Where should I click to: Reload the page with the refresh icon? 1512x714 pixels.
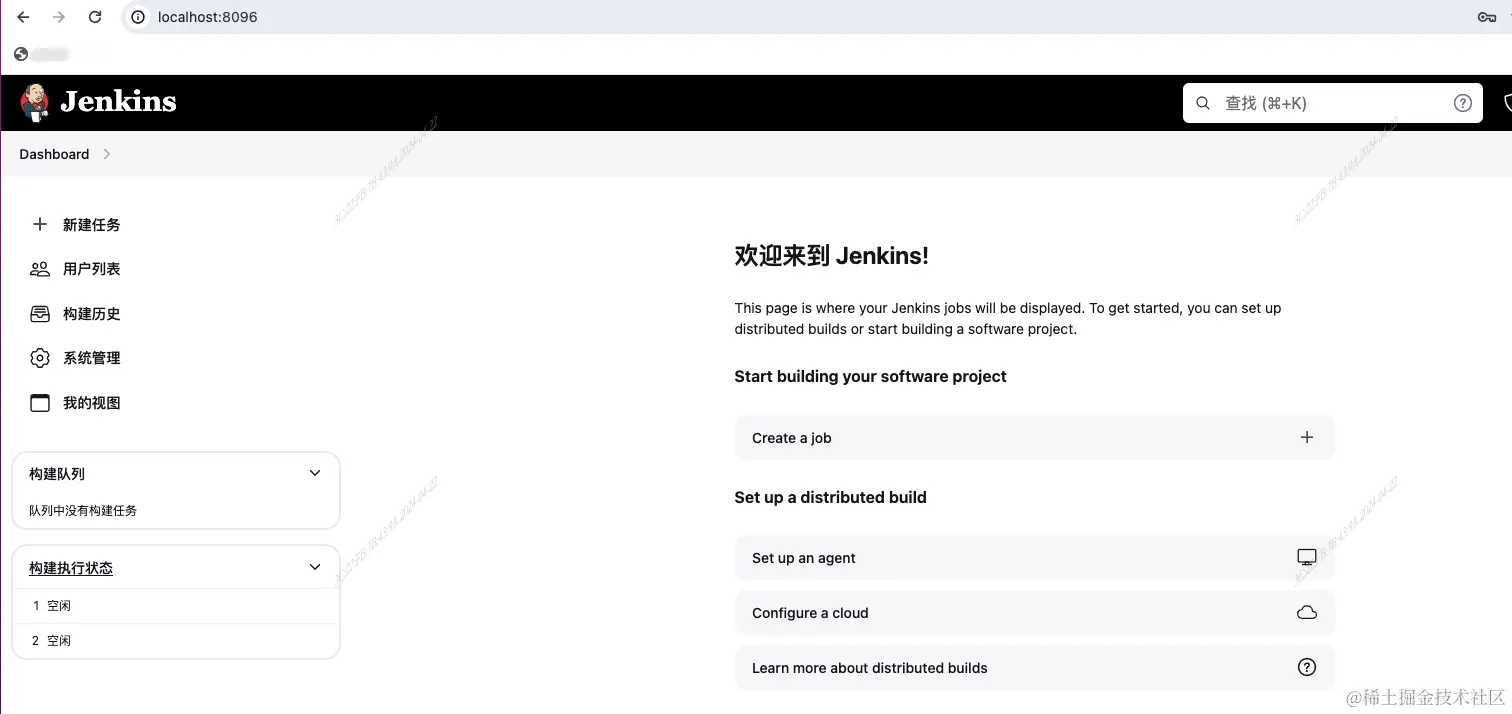(95, 17)
